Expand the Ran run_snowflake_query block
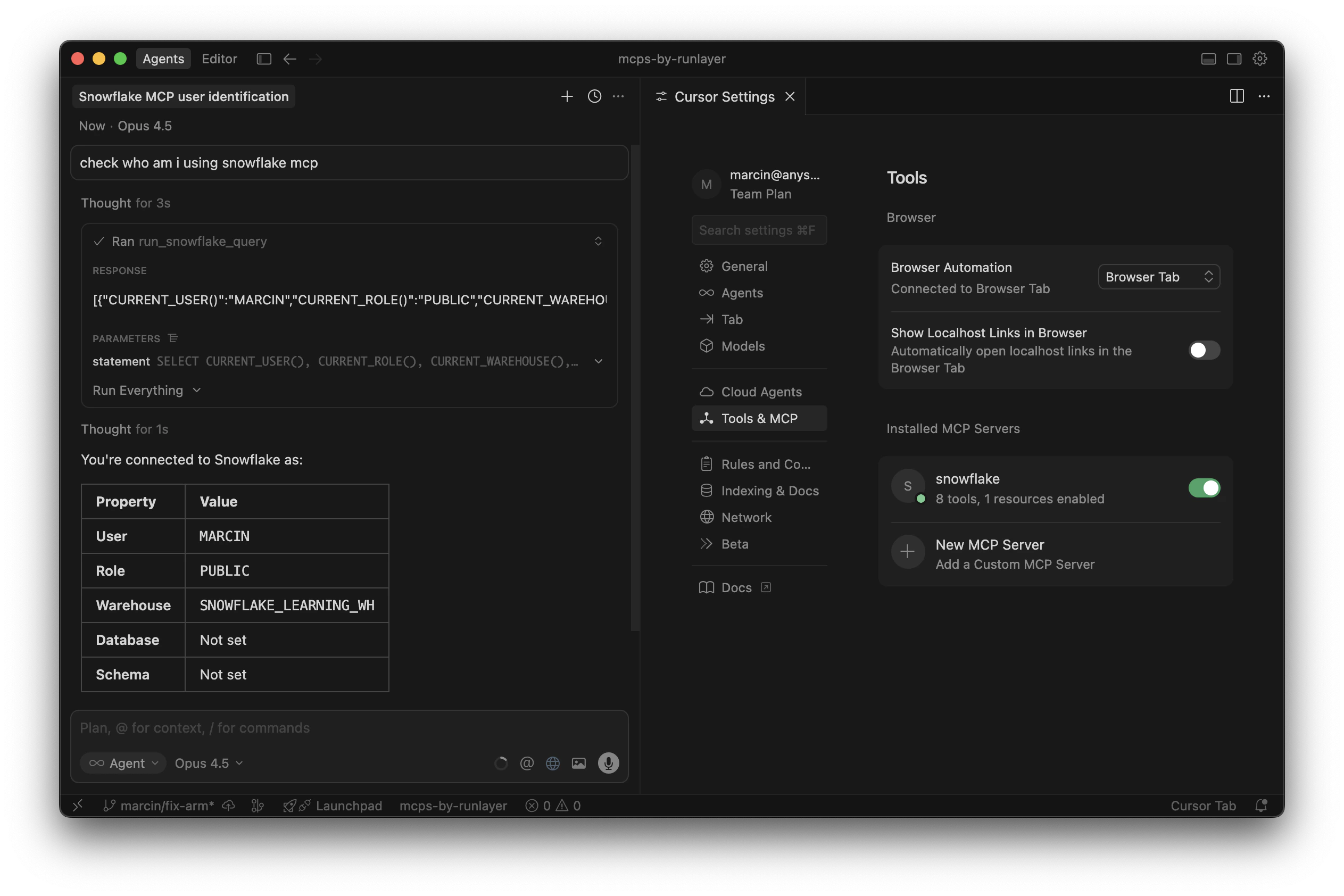 click(x=598, y=241)
